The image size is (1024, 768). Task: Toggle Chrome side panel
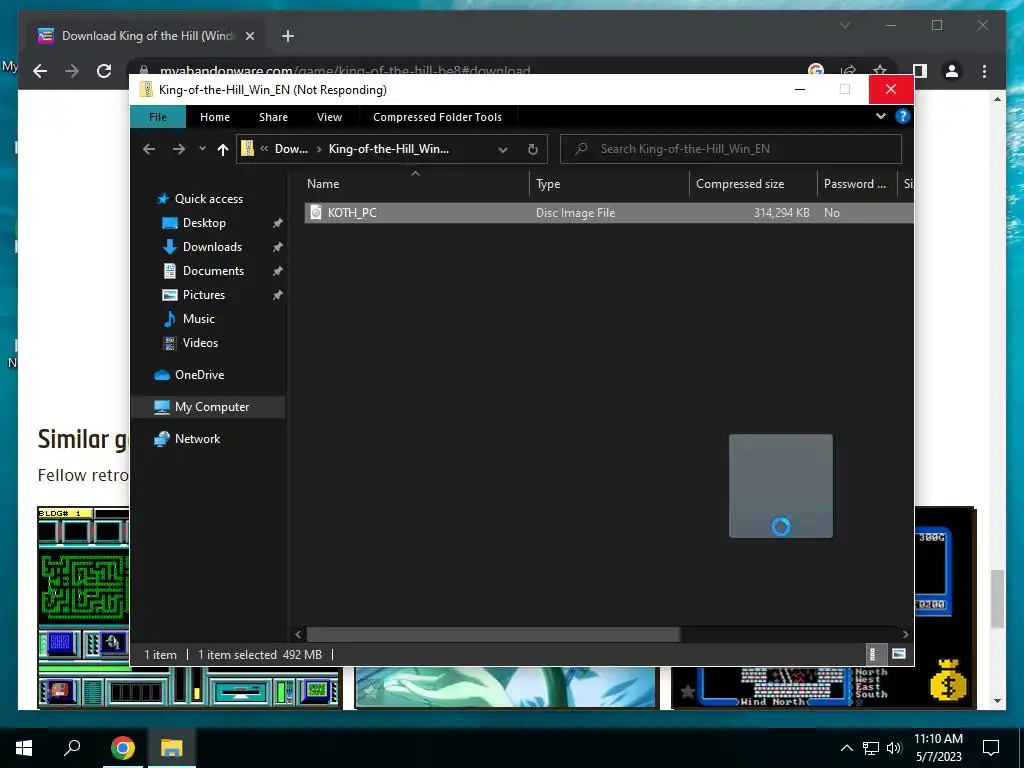tap(920, 71)
